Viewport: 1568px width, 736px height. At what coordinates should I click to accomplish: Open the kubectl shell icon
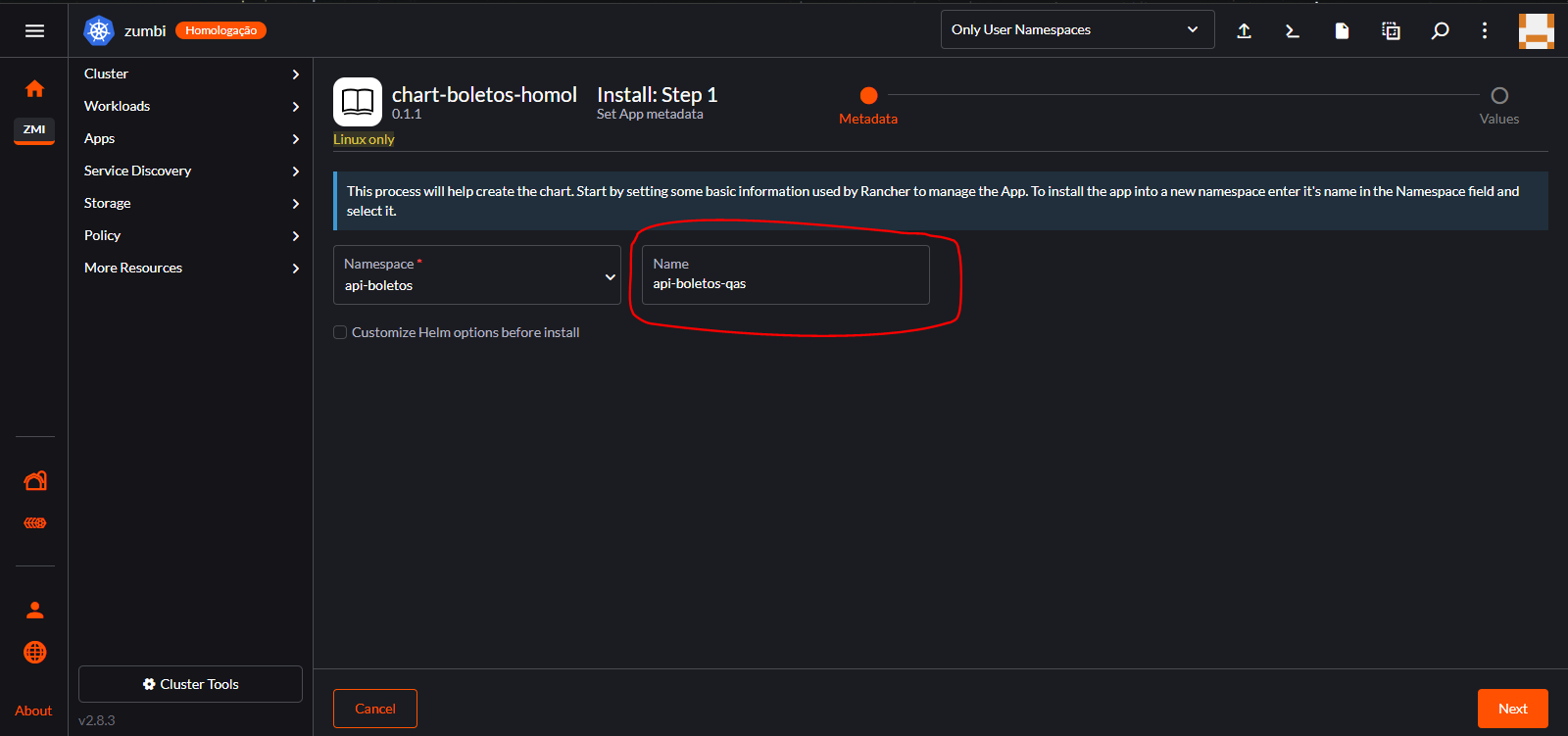(1293, 30)
